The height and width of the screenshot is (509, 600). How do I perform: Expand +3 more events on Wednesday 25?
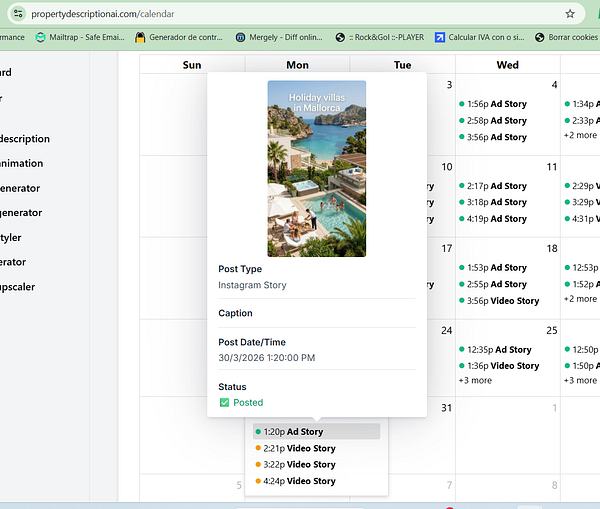click(x=475, y=380)
